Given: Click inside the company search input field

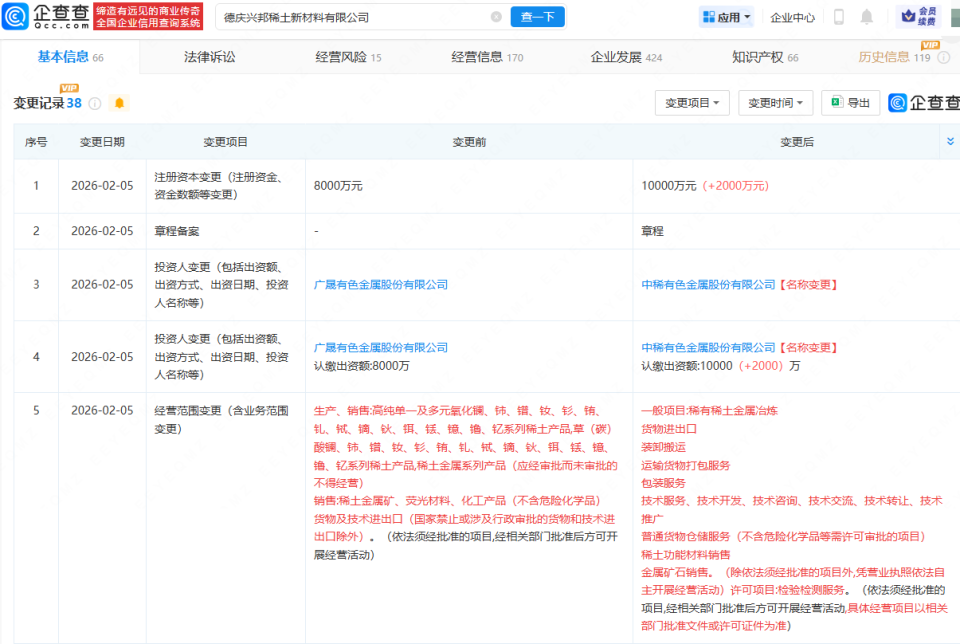Looking at the screenshot, I should point(350,16).
